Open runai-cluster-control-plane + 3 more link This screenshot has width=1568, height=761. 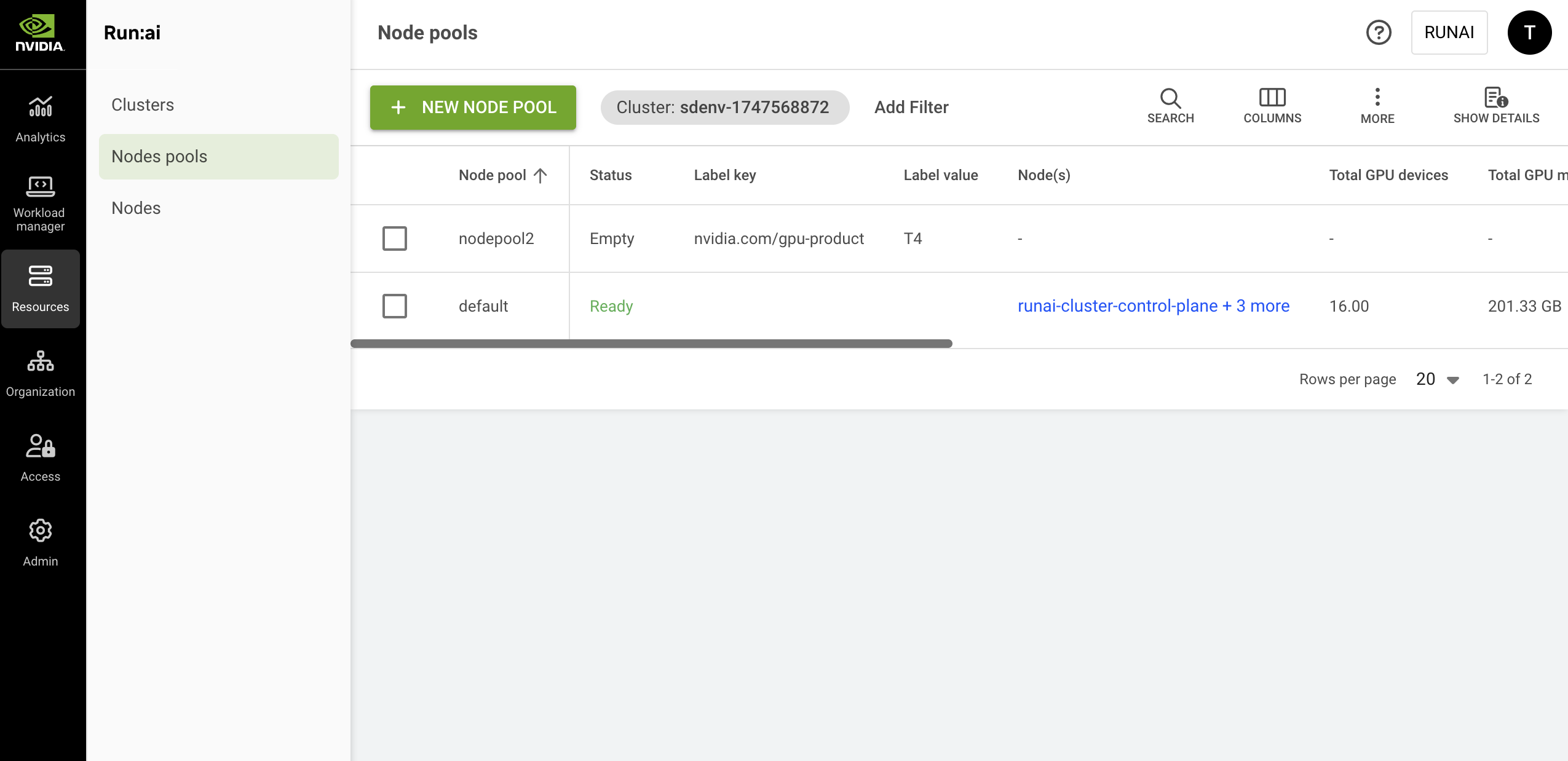[x=1153, y=306]
